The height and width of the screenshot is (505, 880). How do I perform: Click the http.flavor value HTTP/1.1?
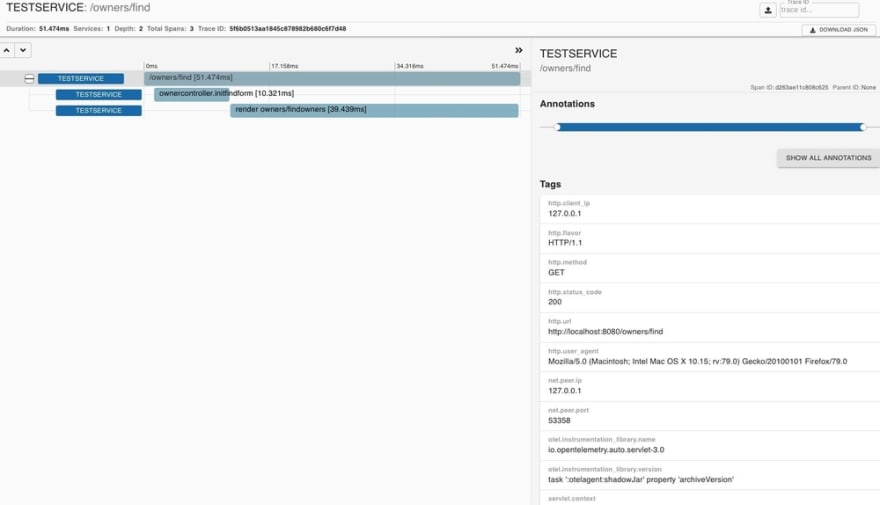click(x=565, y=243)
